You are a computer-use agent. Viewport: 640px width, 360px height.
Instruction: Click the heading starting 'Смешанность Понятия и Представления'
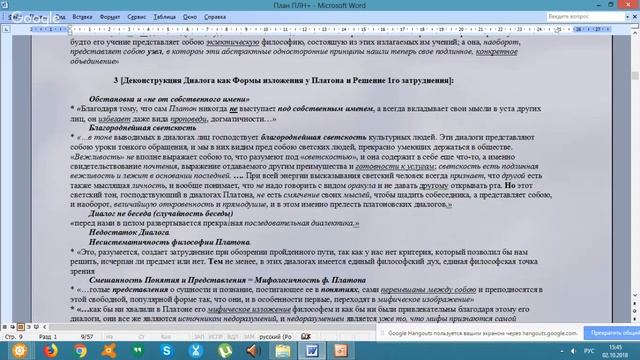click(x=227, y=280)
